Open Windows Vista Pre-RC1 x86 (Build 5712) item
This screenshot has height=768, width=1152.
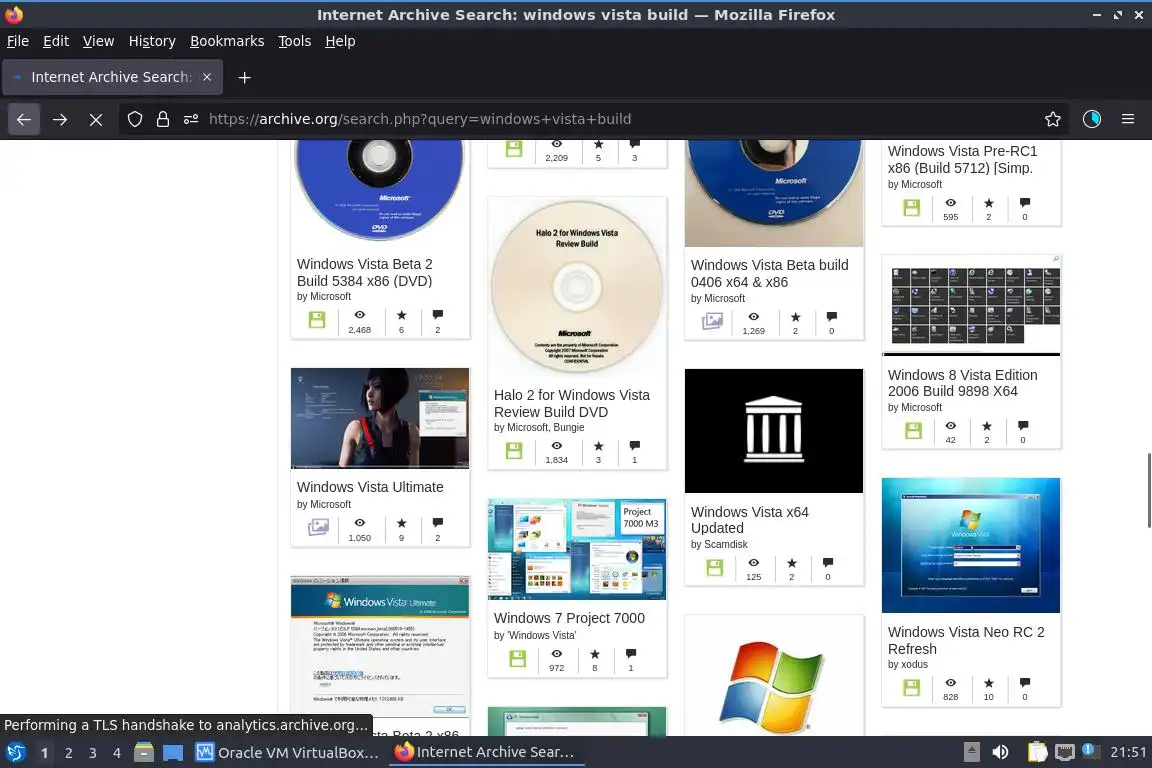(962, 159)
